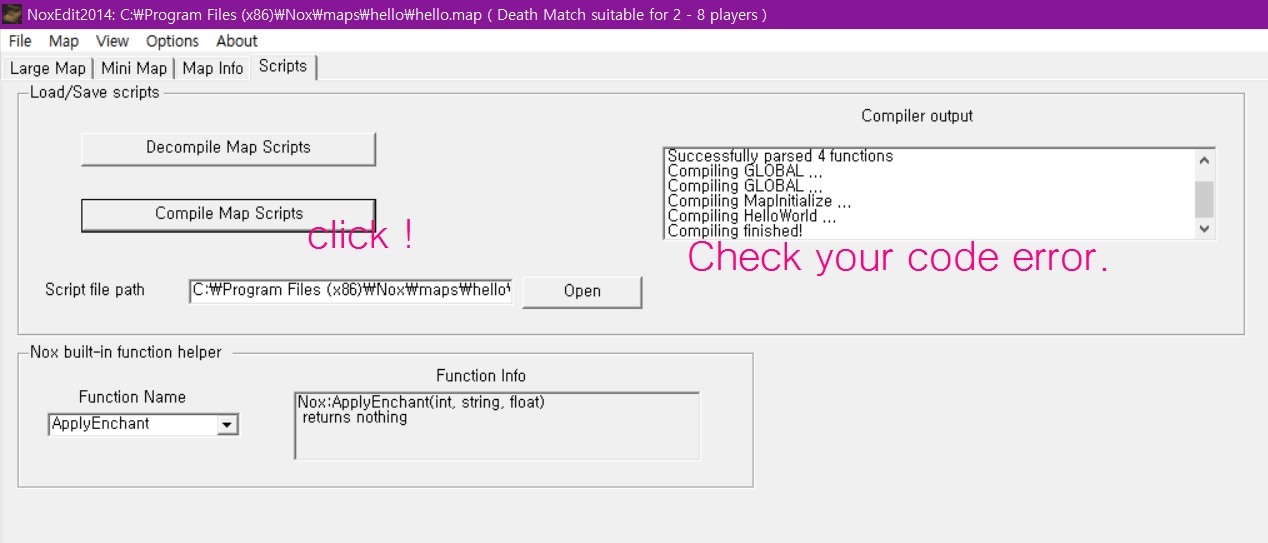Click 'returns nothing' in Function Info
The width and height of the screenshot is (1268, 543).
[355, 417]
